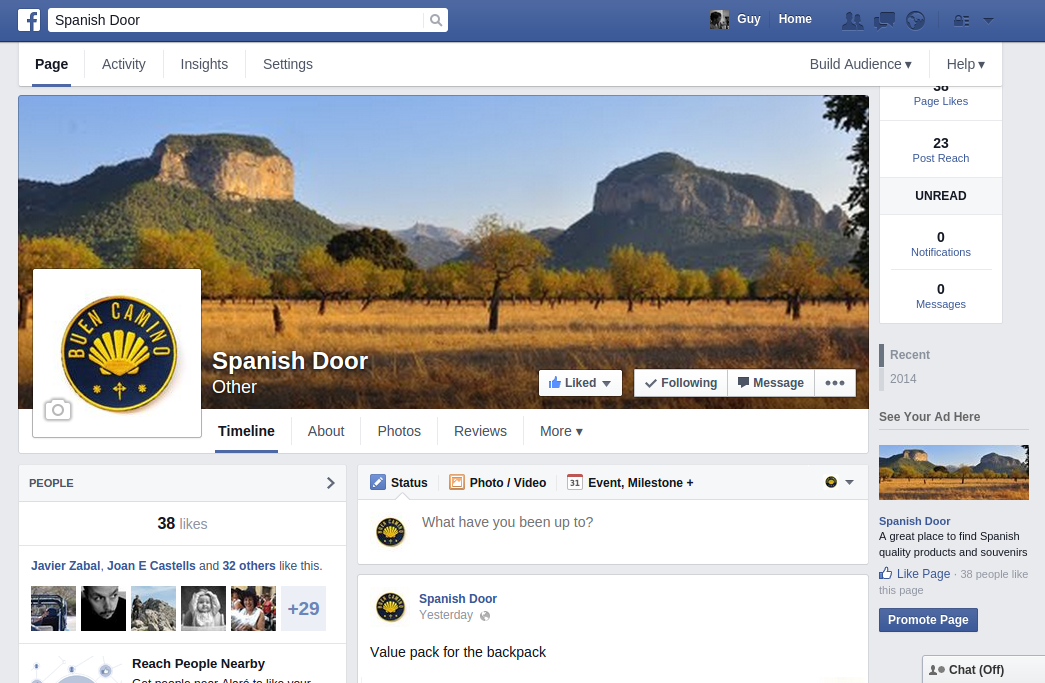1045x683 pixels.
Task: Open the Build Audience dropdown
Action: tap(860, 64)
